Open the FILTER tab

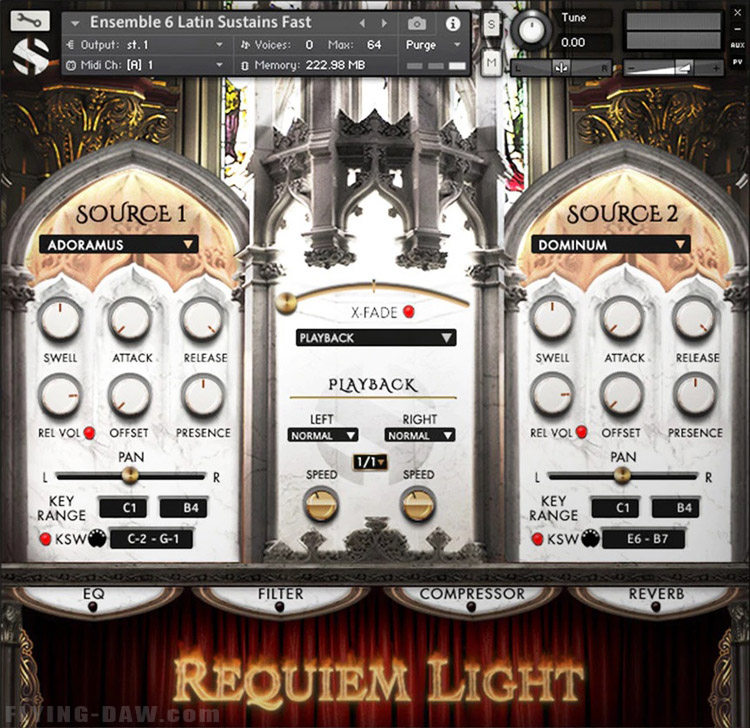[x=280, y=594]
